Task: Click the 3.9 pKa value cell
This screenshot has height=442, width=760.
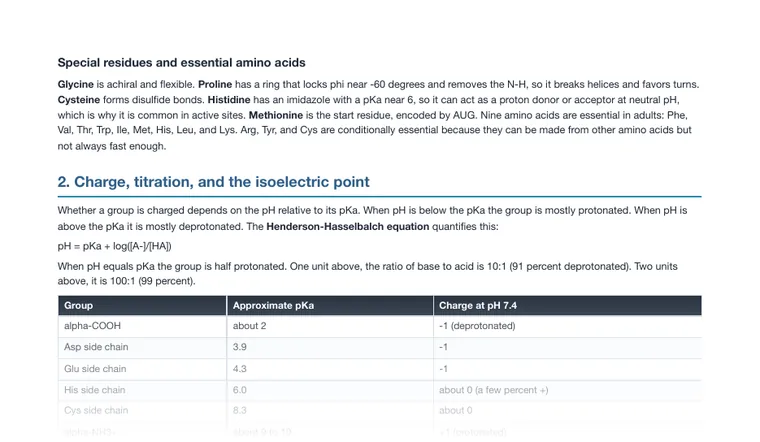Action: click(330, 347)
